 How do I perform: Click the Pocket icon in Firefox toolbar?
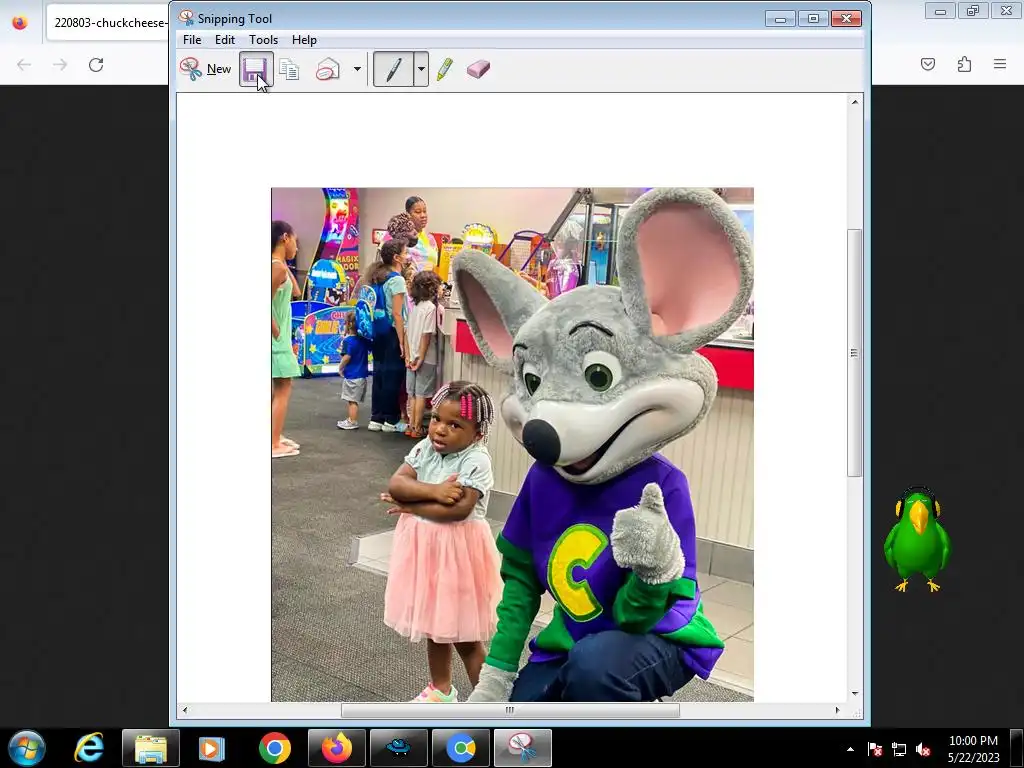928,64
